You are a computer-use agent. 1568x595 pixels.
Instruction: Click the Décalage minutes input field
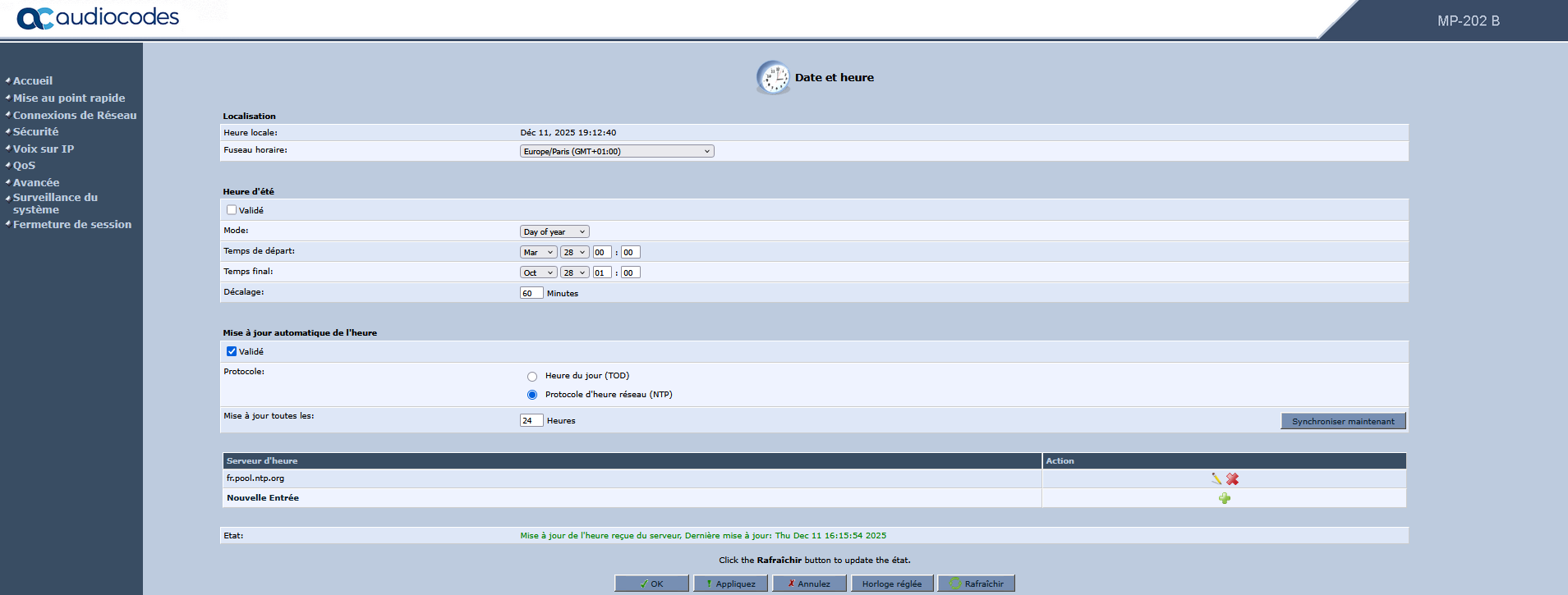531,293
